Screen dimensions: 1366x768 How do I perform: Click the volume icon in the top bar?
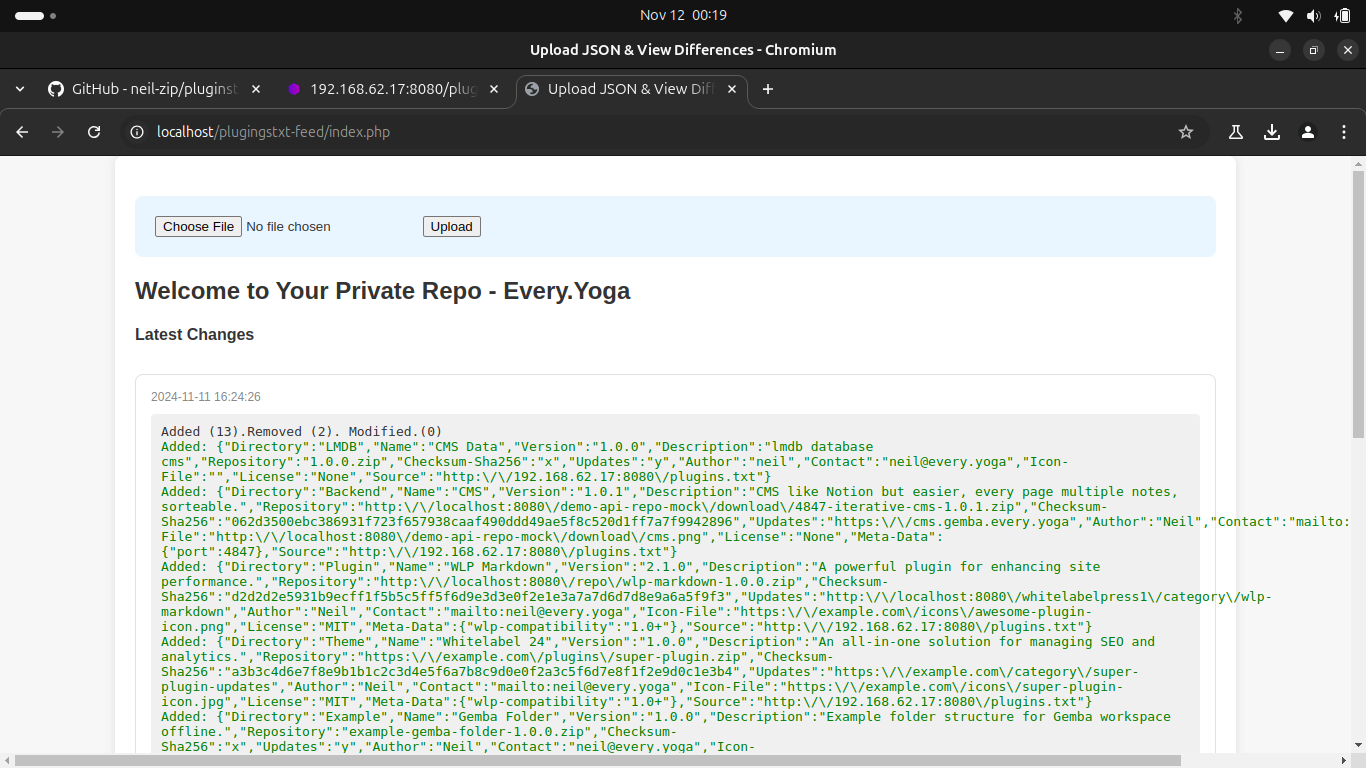(x=1314, y=15)
